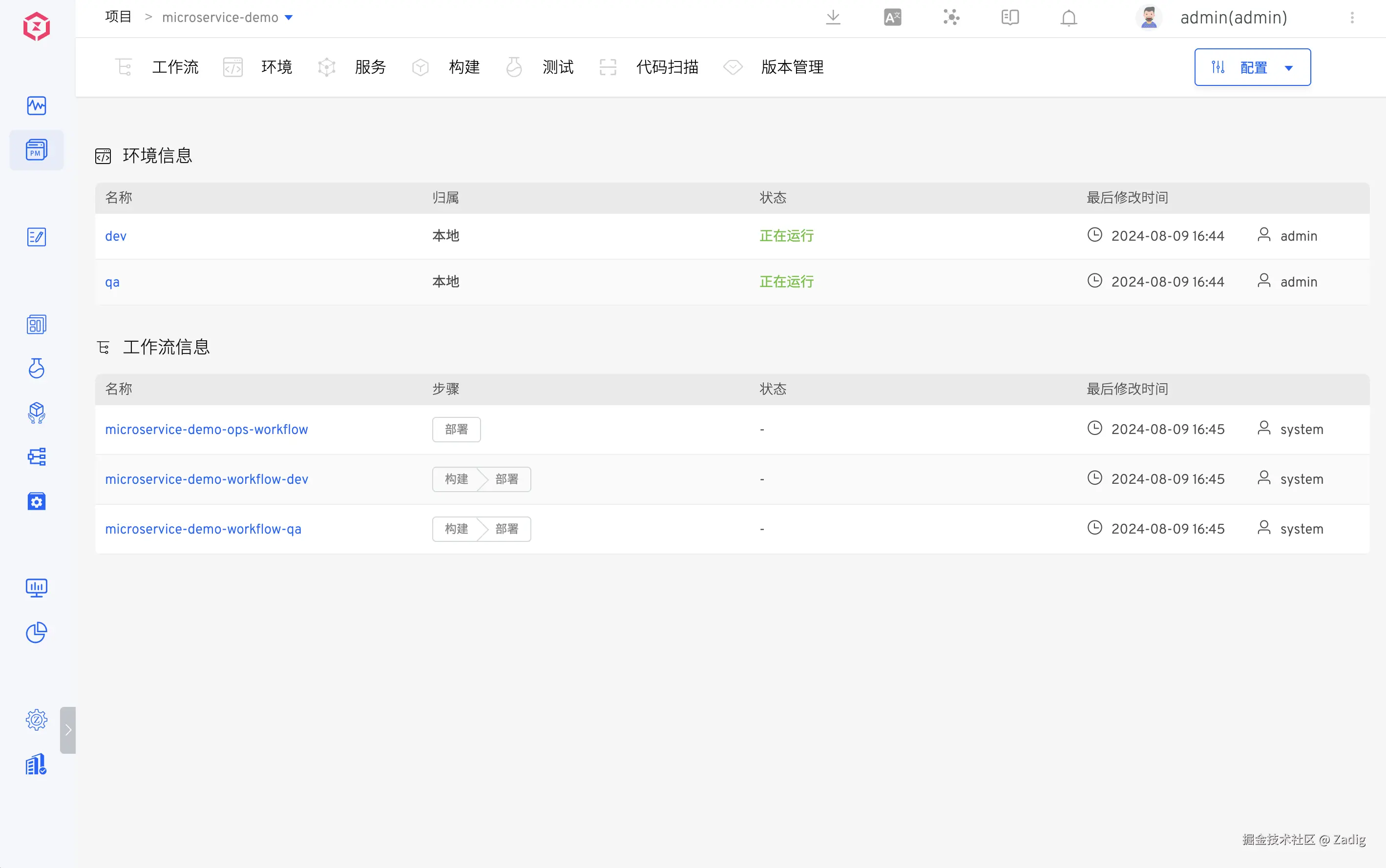Open the PM projects sidebar icon
Image resolution: width=1386 pixels, height=868 pixels.
click(36, 150)
